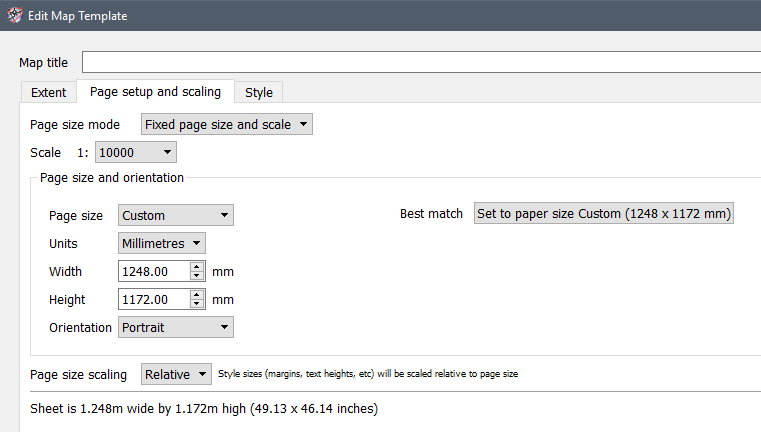Viewport: 761px width, 432px height.
Task: Click the Width value field
Action: tap(153, 271)
